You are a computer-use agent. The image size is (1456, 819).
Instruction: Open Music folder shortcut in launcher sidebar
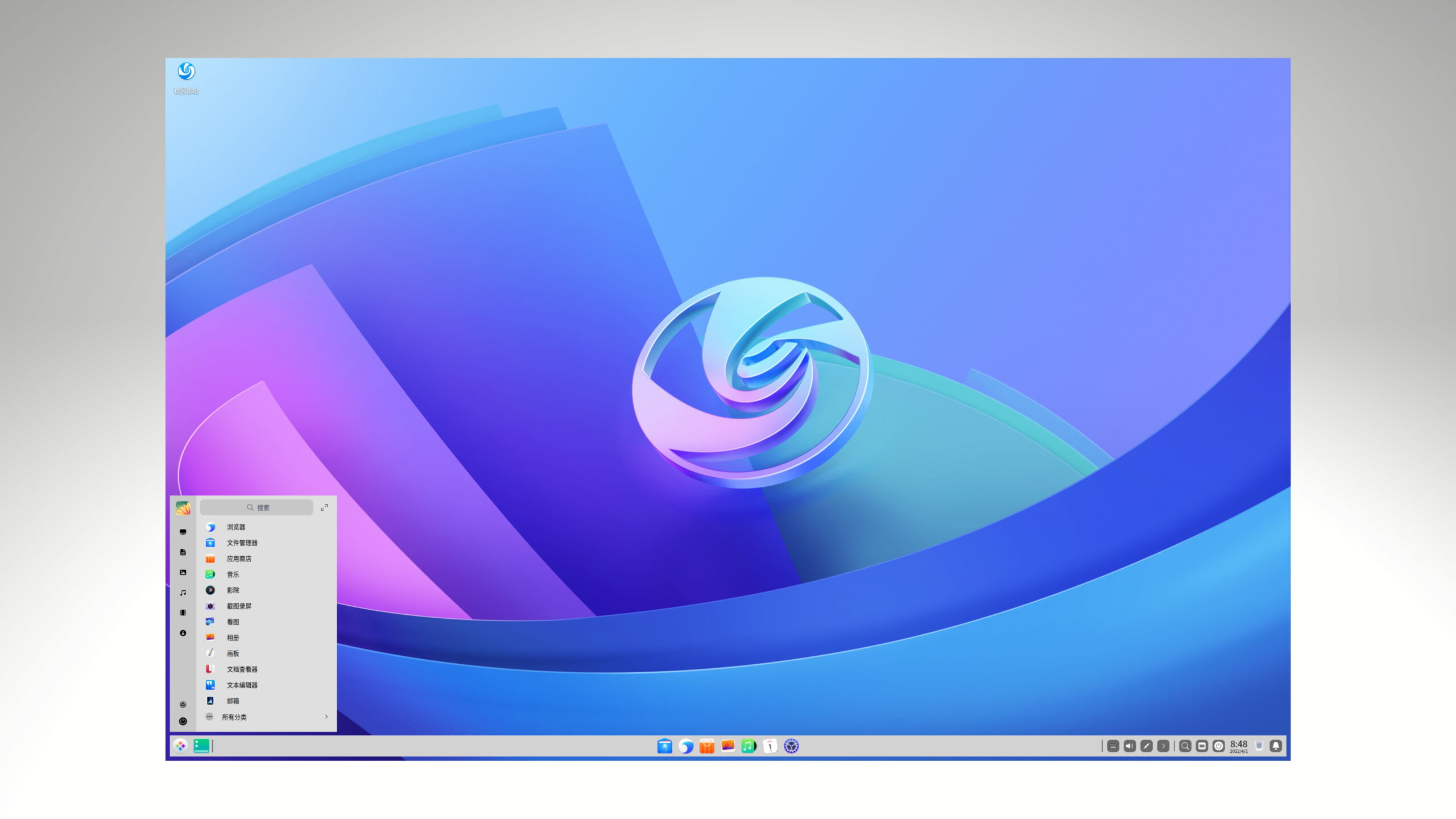click(183, 593)
